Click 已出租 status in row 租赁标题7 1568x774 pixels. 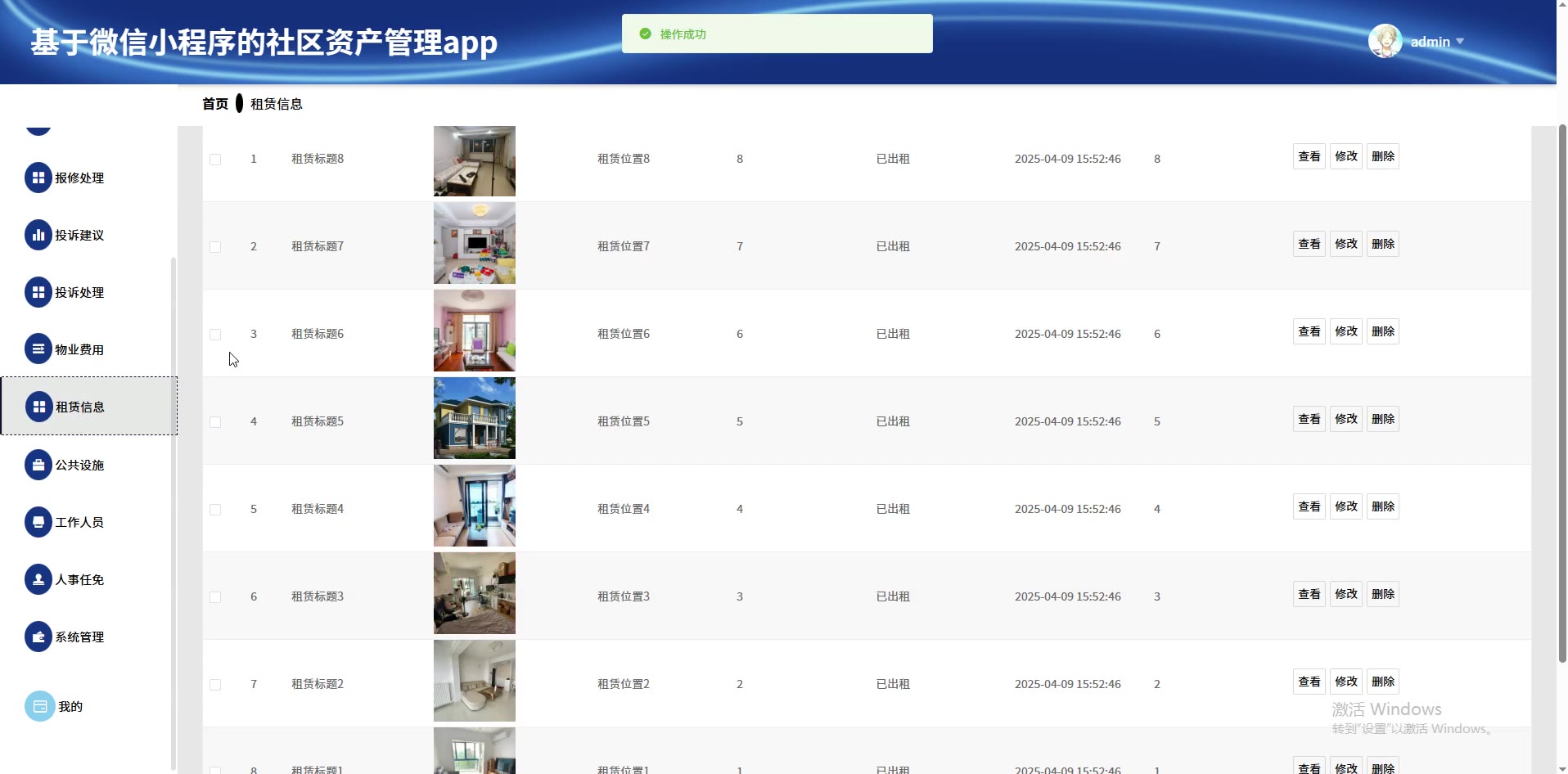pyautogui.click(x=893, y=246)
